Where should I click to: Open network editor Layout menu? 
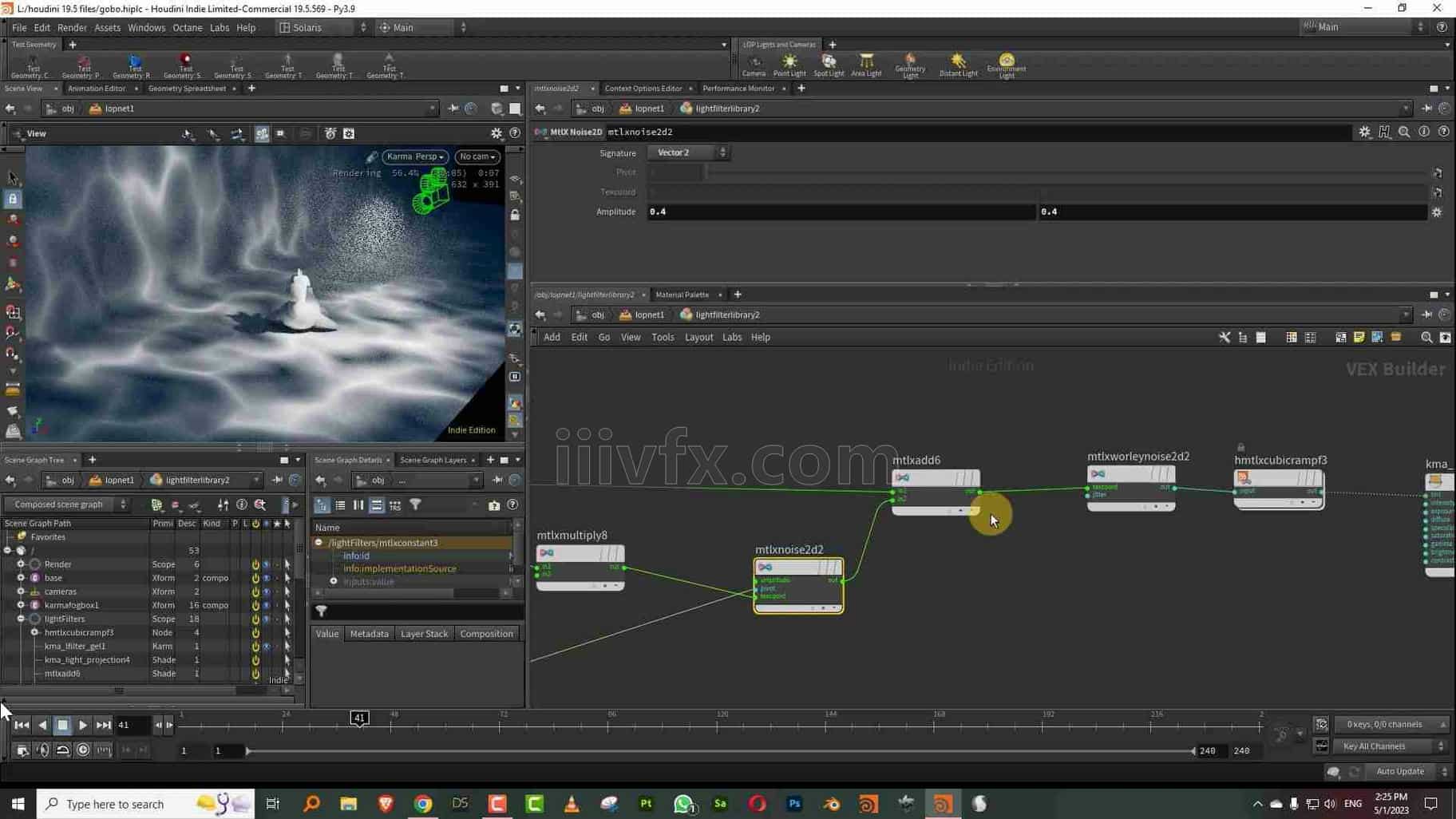pos(698,338)
